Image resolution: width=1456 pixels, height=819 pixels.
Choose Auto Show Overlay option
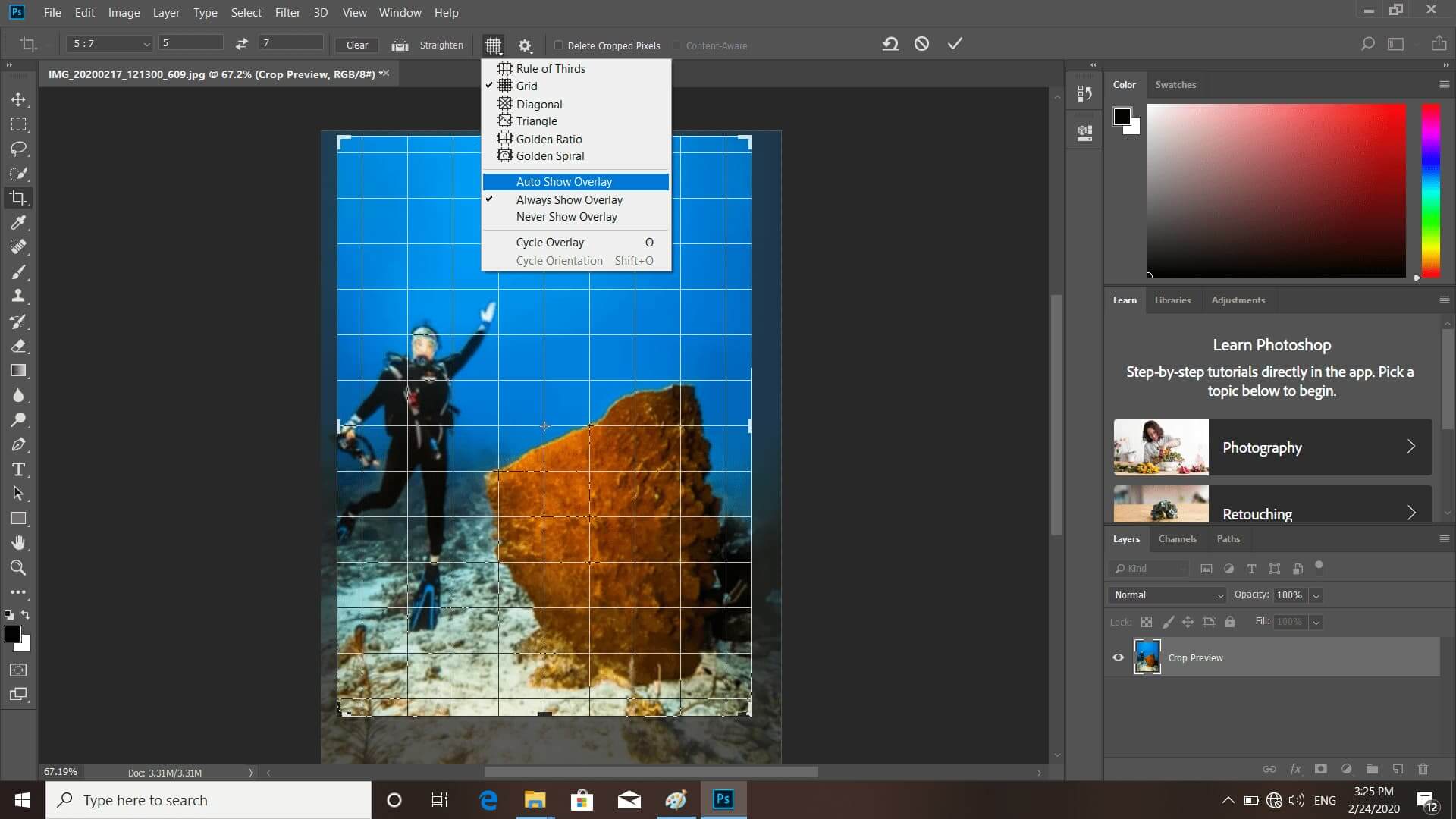(576, 182)
